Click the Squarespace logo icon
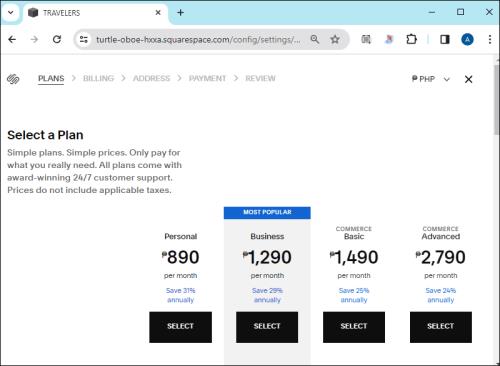 click(13, 79)
